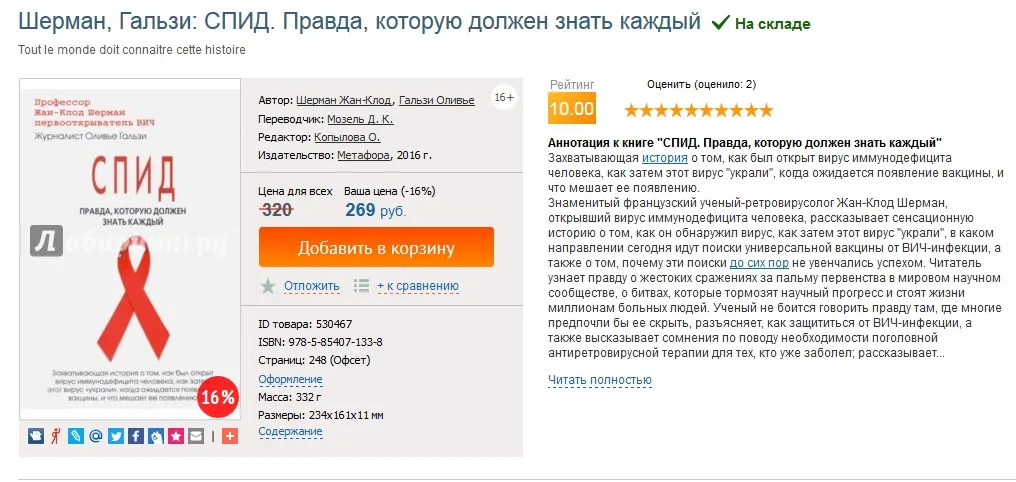Share the book on Twitter
Viewport: 1016px width, 482px height.
(116, 436)
